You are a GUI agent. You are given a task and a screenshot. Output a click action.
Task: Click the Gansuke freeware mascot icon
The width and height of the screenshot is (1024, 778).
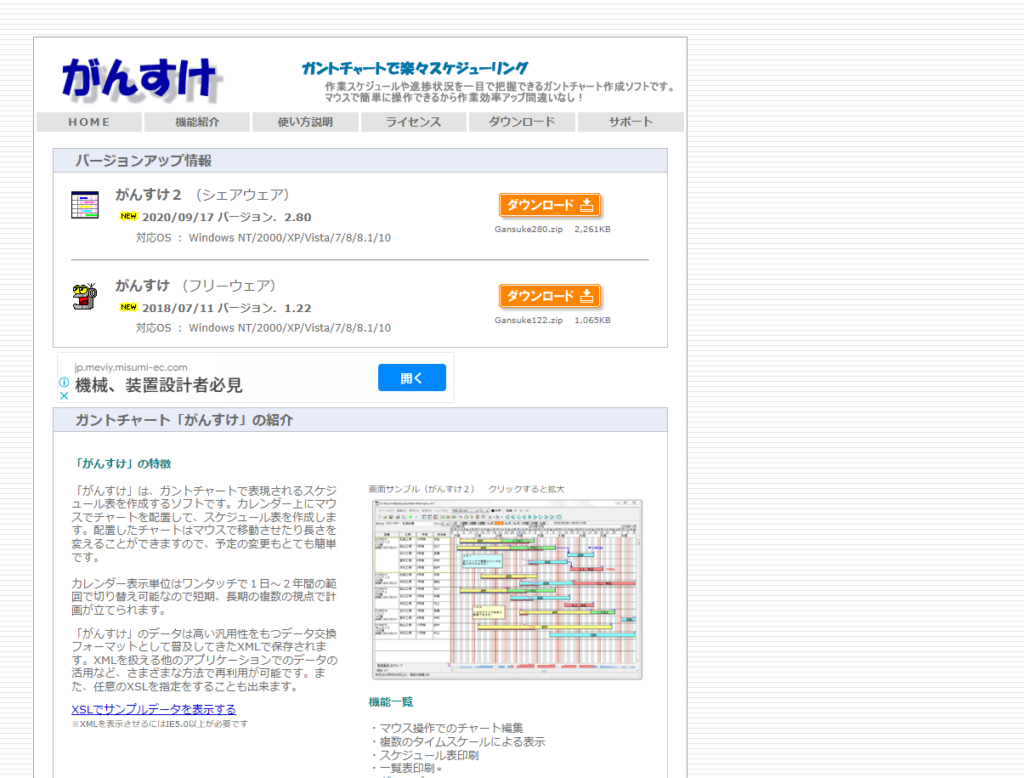coord(84,296)
